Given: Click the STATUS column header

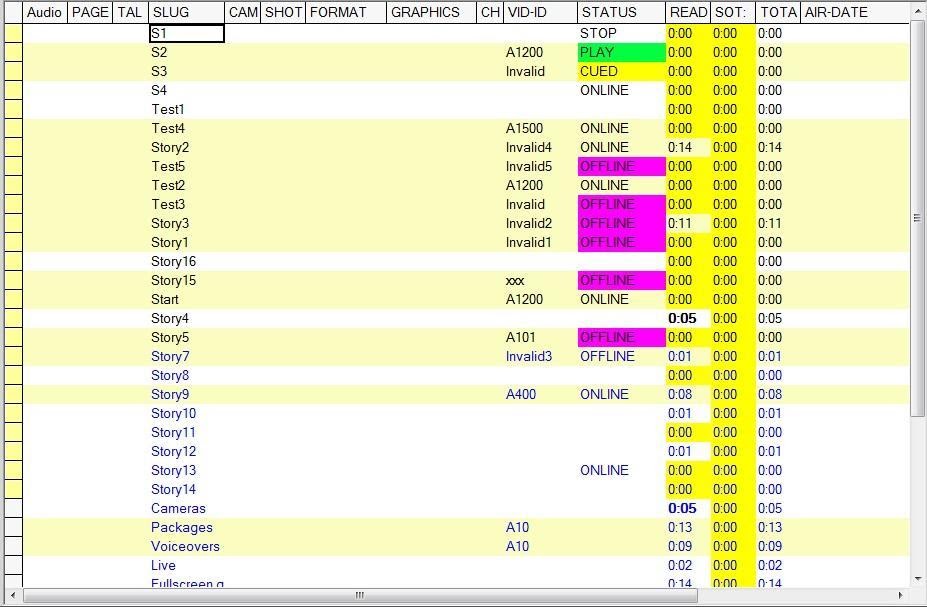Looking at the screenshot, I should point(621,12).
